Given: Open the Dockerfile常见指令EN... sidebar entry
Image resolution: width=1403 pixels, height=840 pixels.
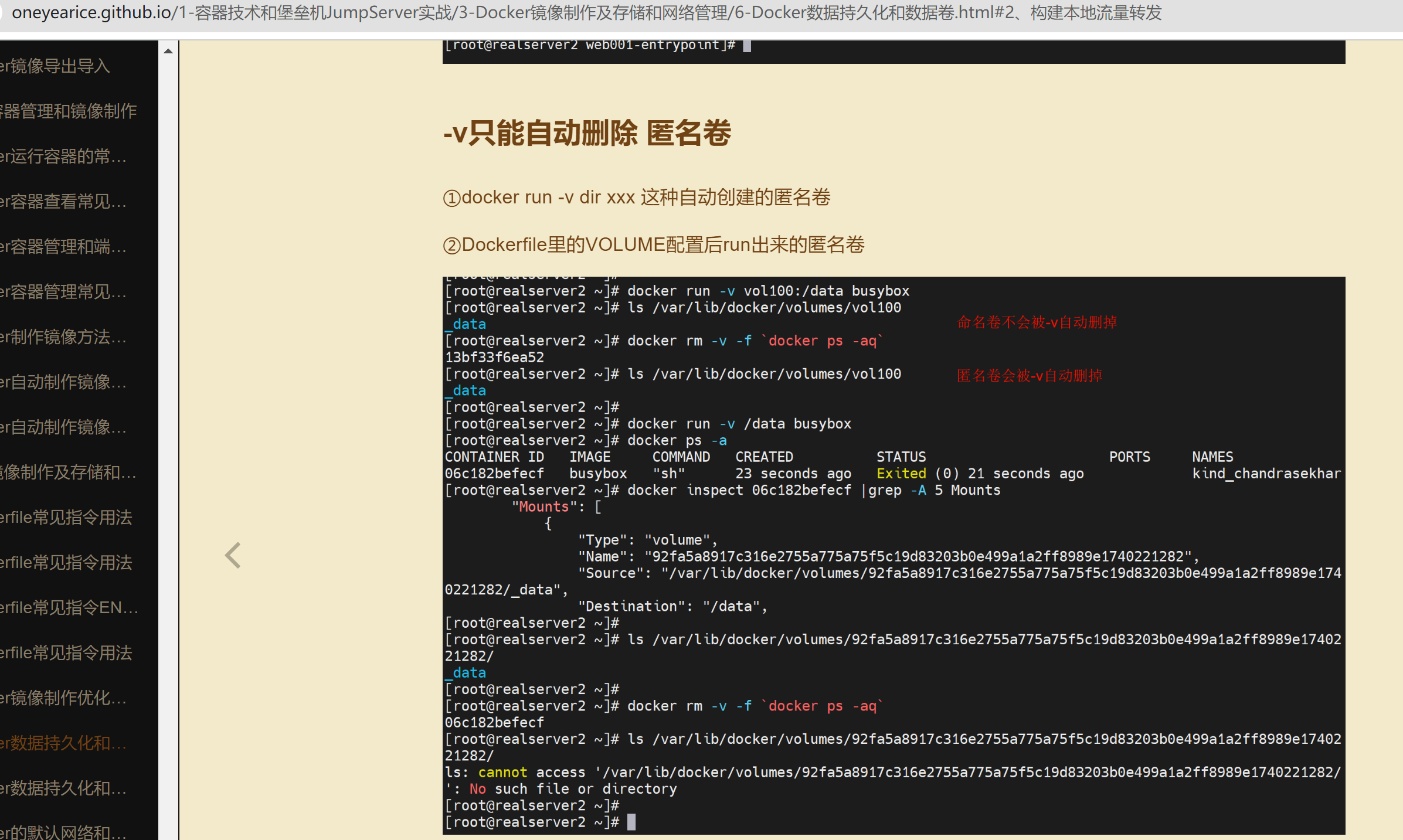Looking at the screenshot, I should [x=69, y=608].
